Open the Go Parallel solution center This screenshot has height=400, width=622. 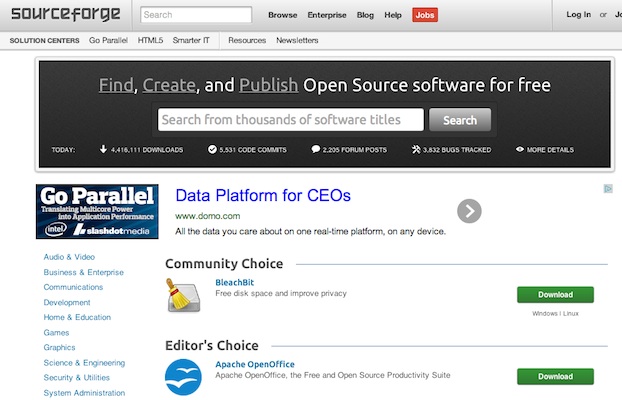[x=108, y=40]
